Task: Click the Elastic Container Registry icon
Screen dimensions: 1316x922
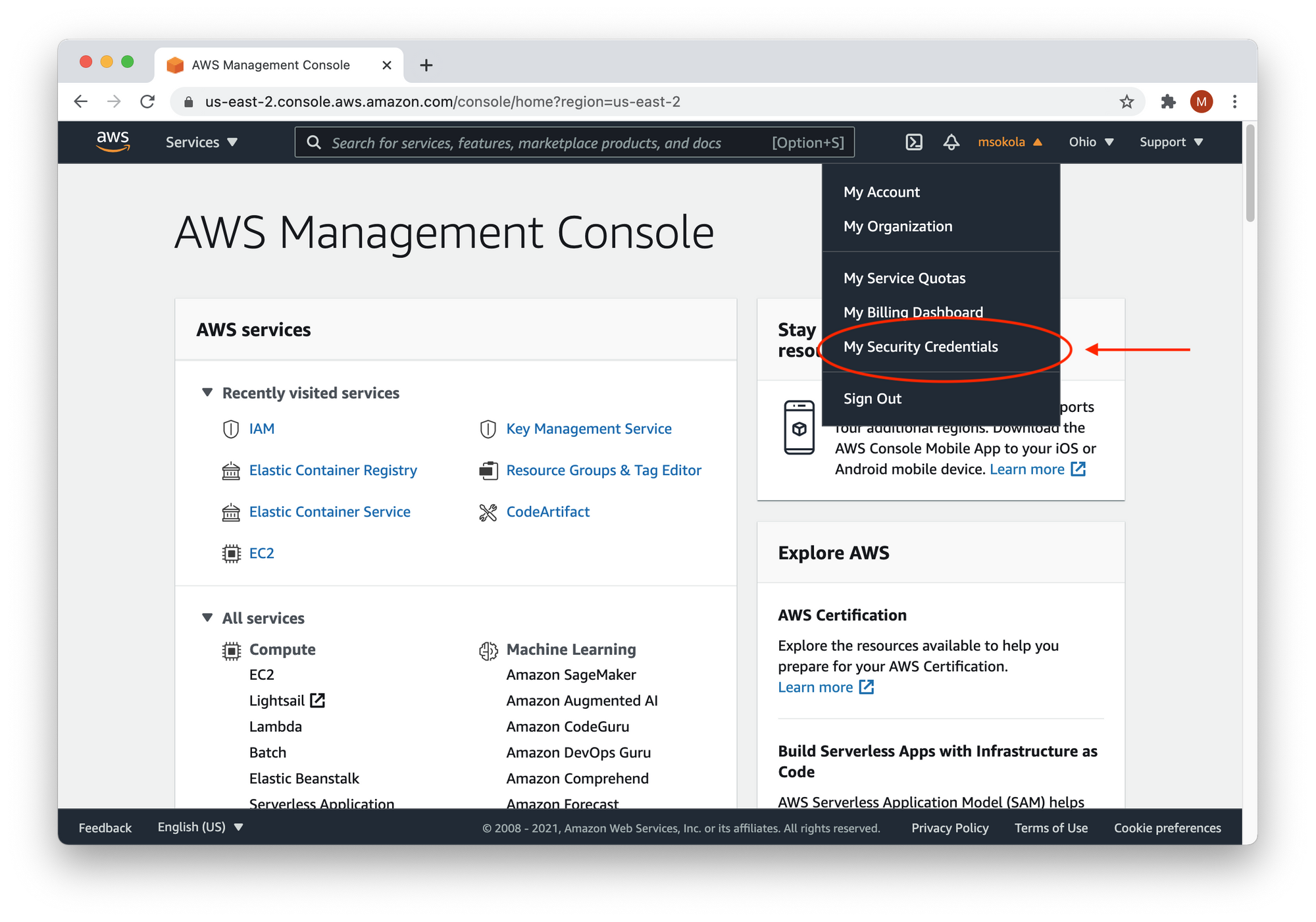Action: pos(231,471)
